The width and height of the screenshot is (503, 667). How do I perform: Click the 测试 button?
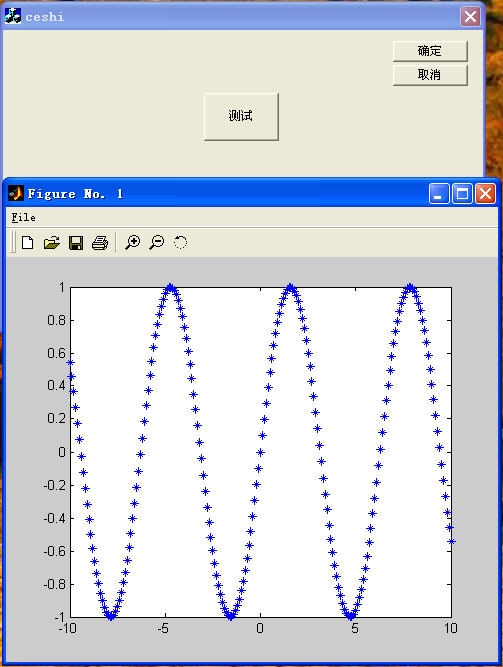point(241,116)
